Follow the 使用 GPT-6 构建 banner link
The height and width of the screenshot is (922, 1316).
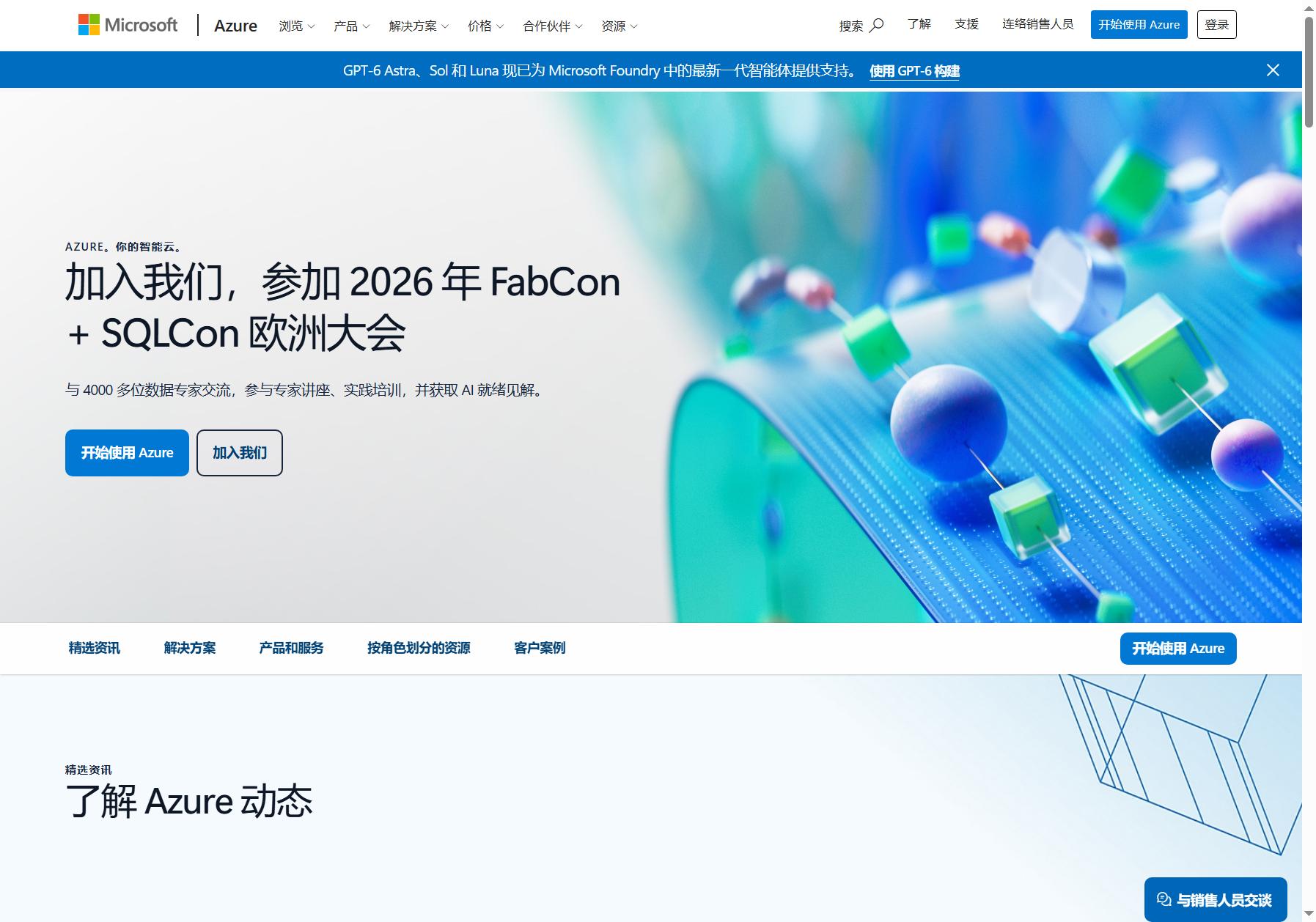pyautogui.click(x=914, y=71)
